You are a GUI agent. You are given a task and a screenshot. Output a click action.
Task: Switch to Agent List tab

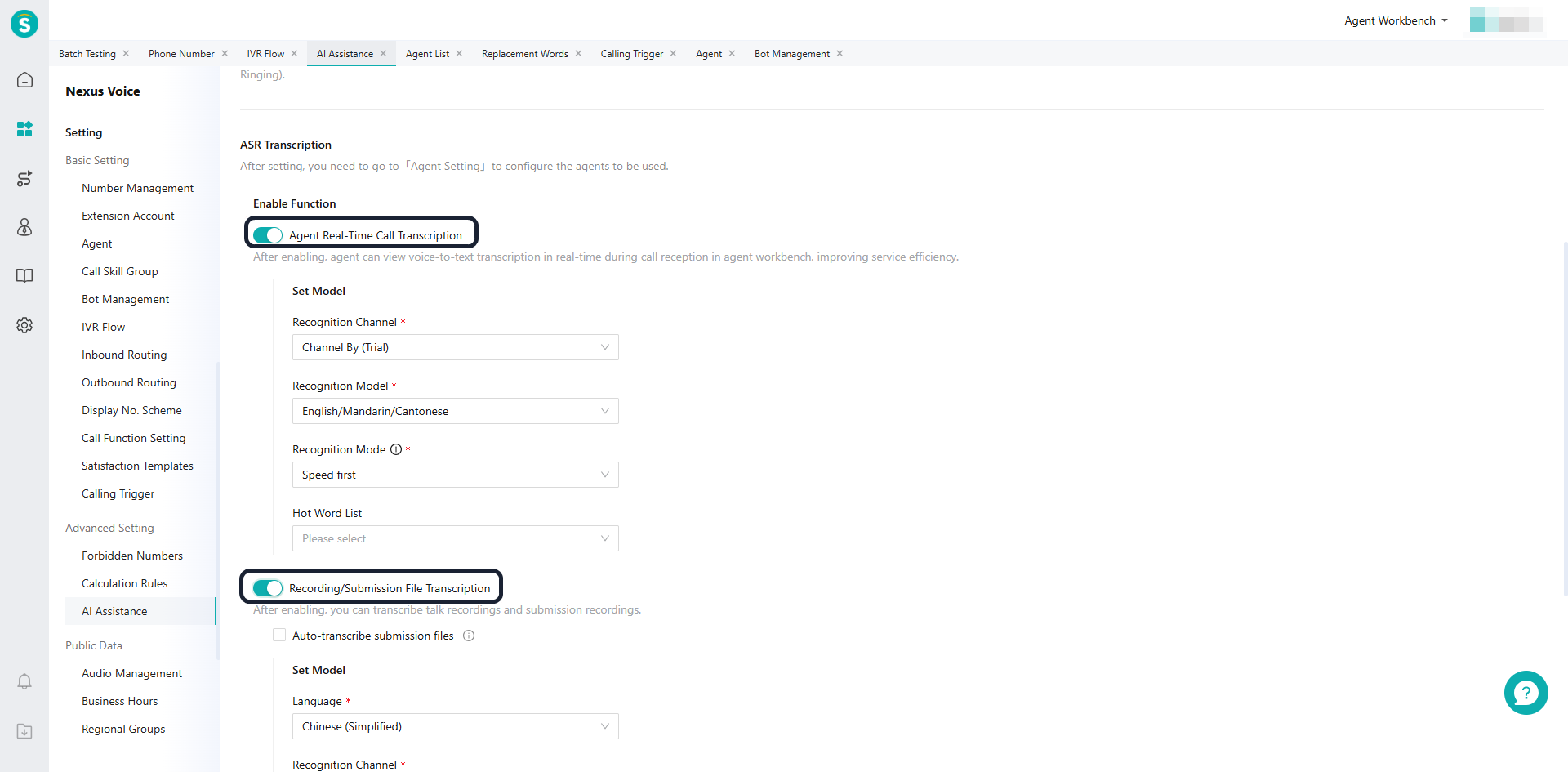(427, 54)
